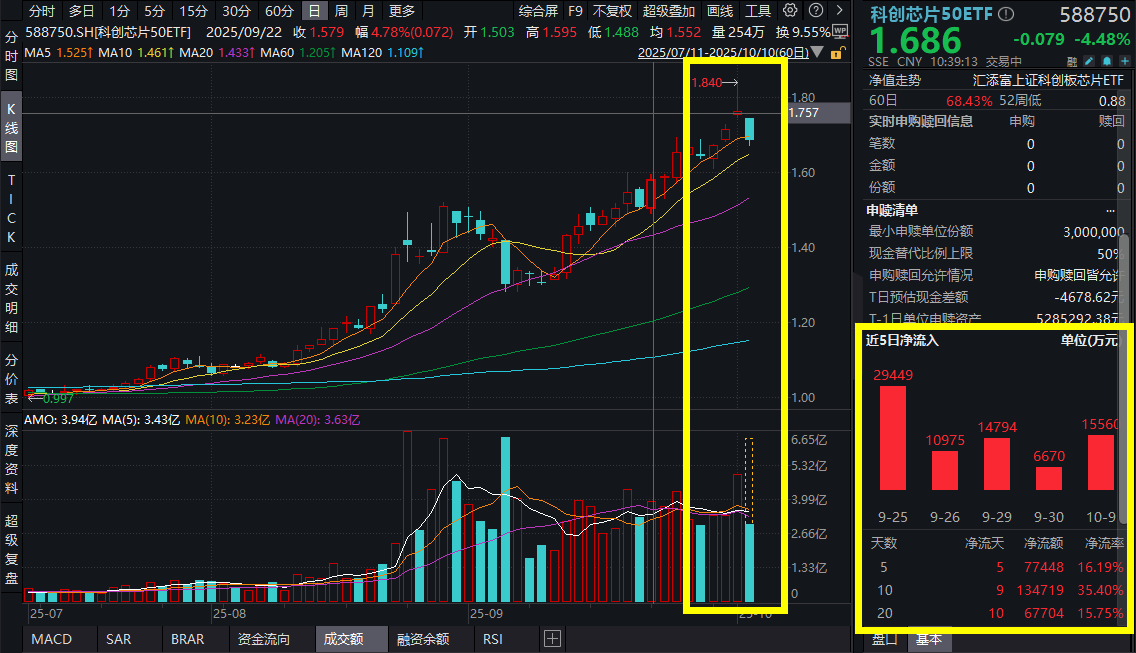The height and width of the screenshot is (653, 1136).
Task: Click the plus icon to add to watchlist
Action: (1125, 61)
